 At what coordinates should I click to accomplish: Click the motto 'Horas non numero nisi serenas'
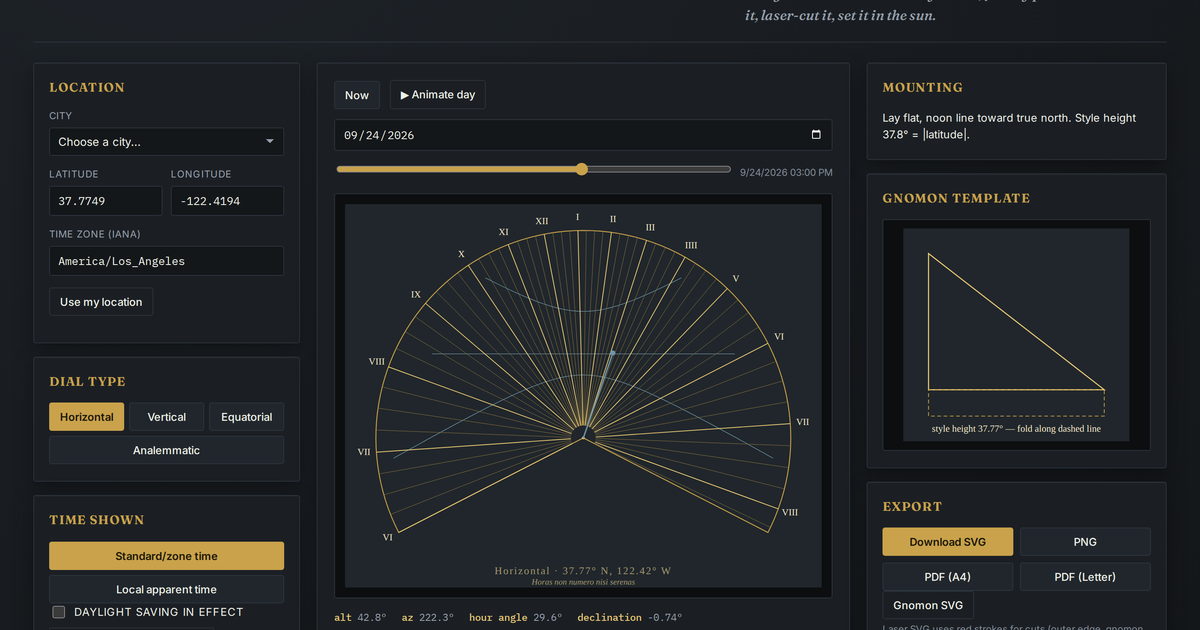coord(583,582)
